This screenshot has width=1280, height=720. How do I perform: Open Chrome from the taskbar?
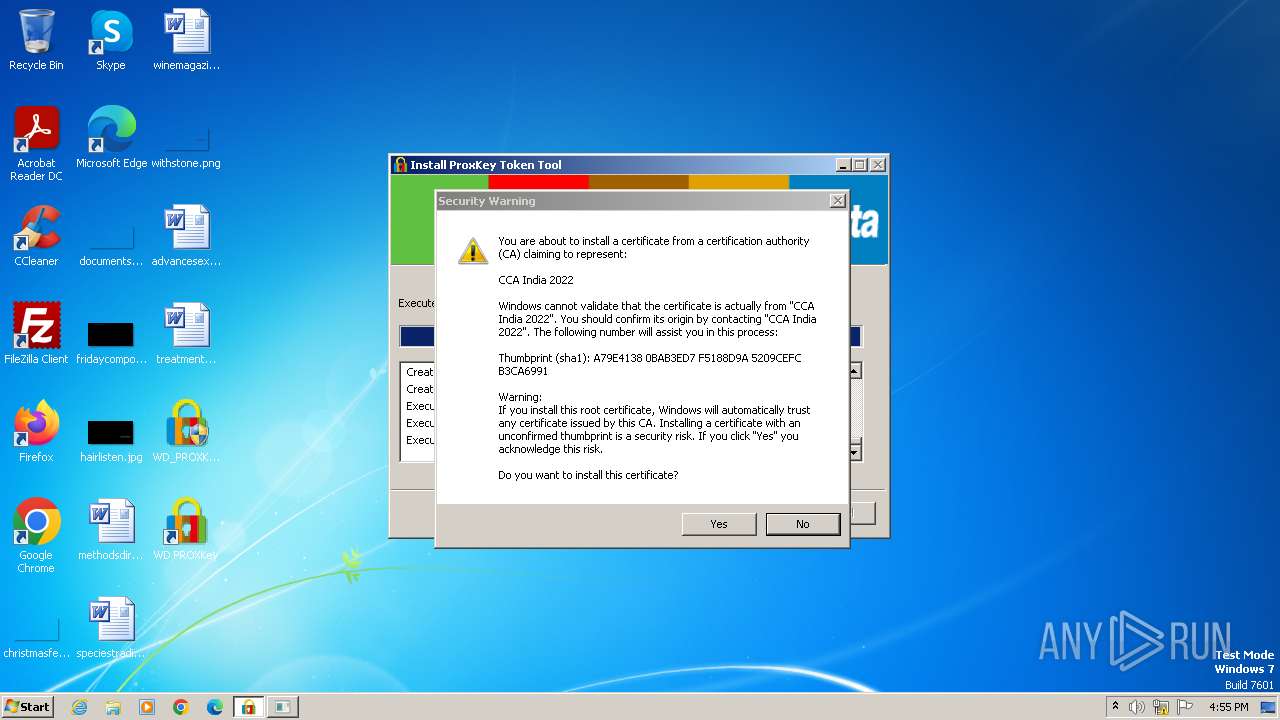[181, 707]
